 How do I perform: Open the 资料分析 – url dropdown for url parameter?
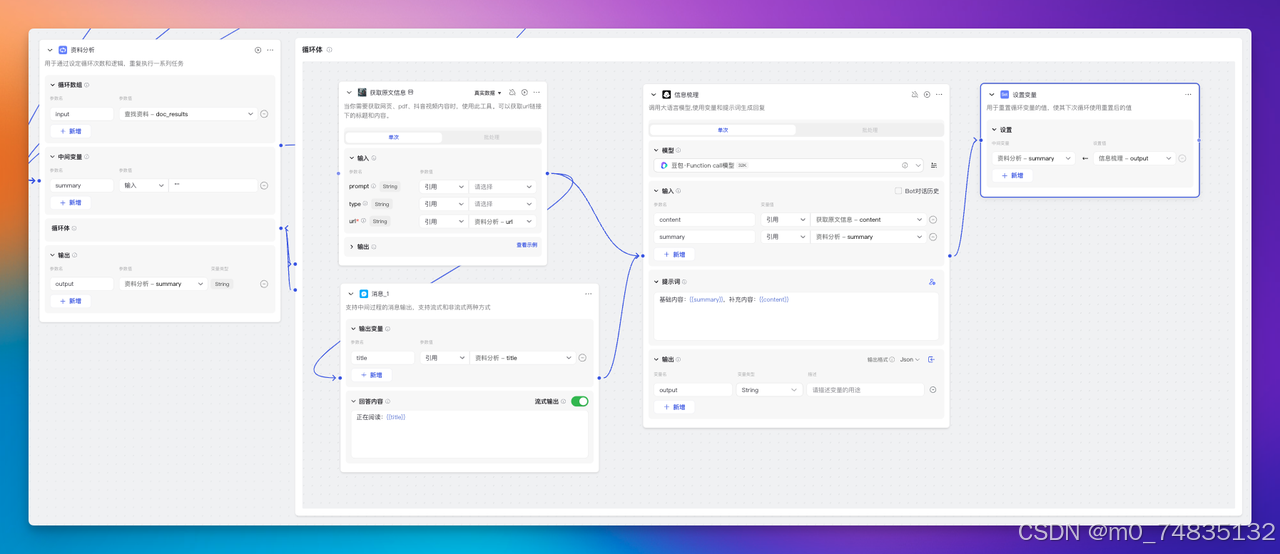click(x=503, y=222)
